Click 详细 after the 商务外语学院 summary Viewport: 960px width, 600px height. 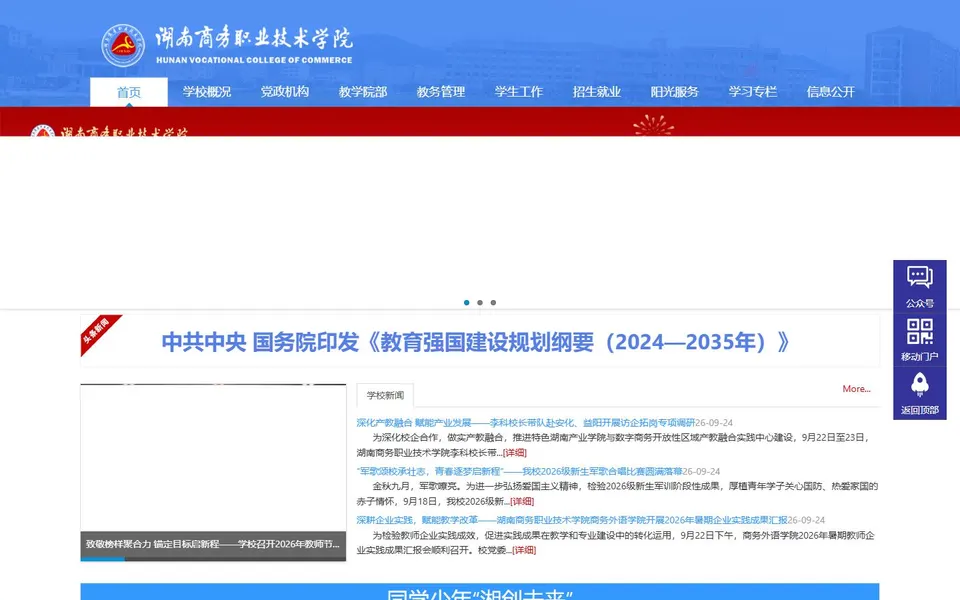524,550
